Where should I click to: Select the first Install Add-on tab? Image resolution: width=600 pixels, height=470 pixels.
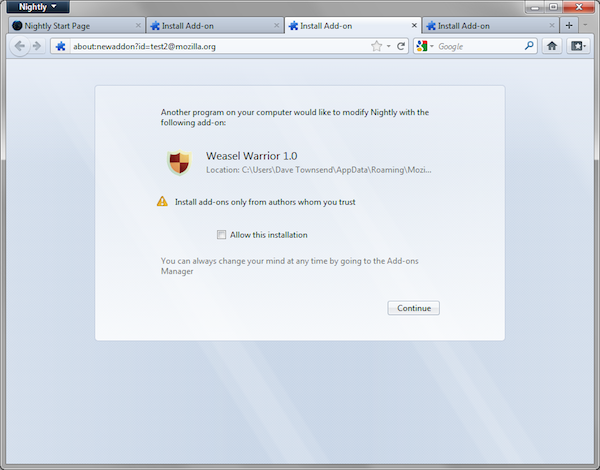click(215, 26)
